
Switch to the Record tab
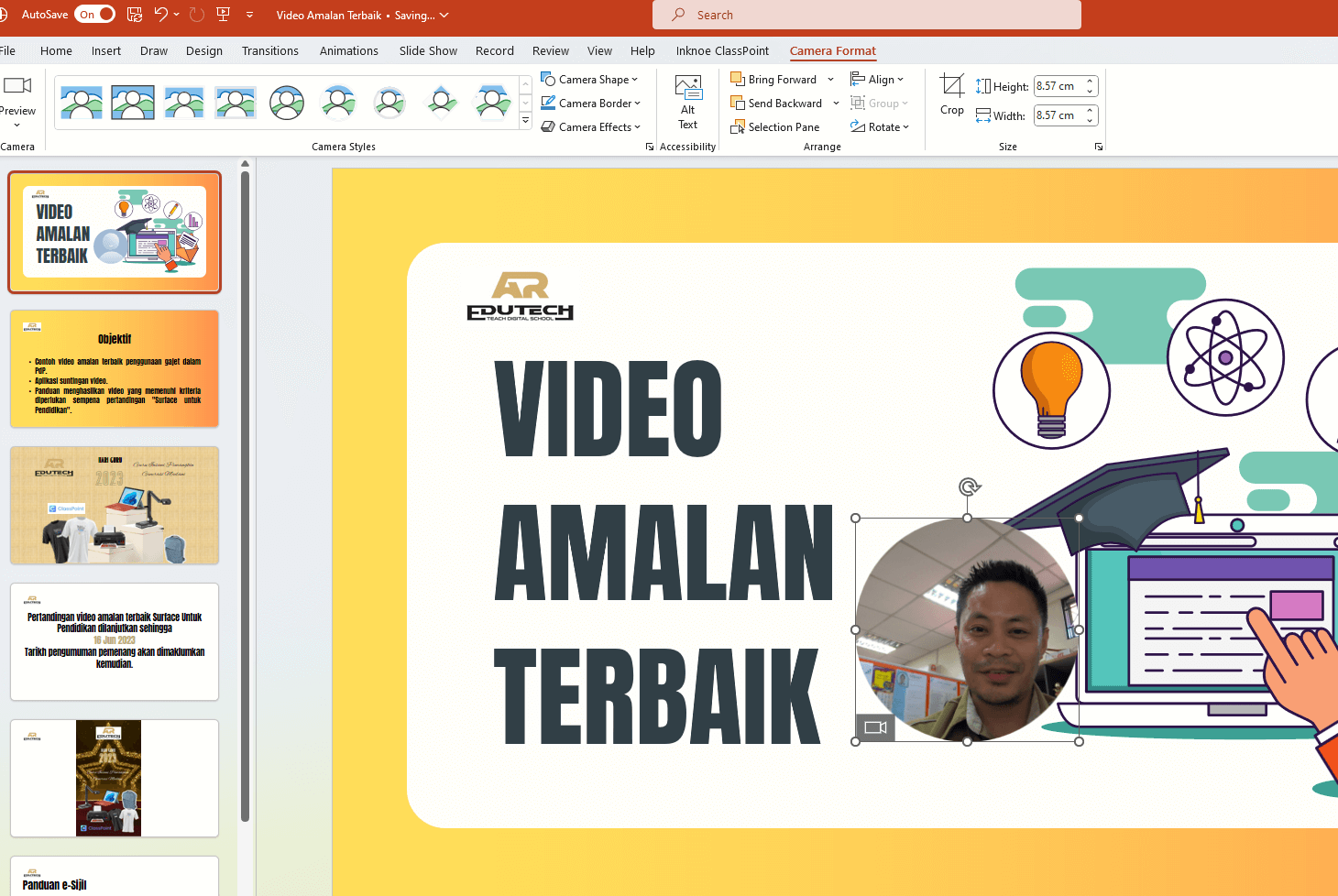(x=495, y=50)
